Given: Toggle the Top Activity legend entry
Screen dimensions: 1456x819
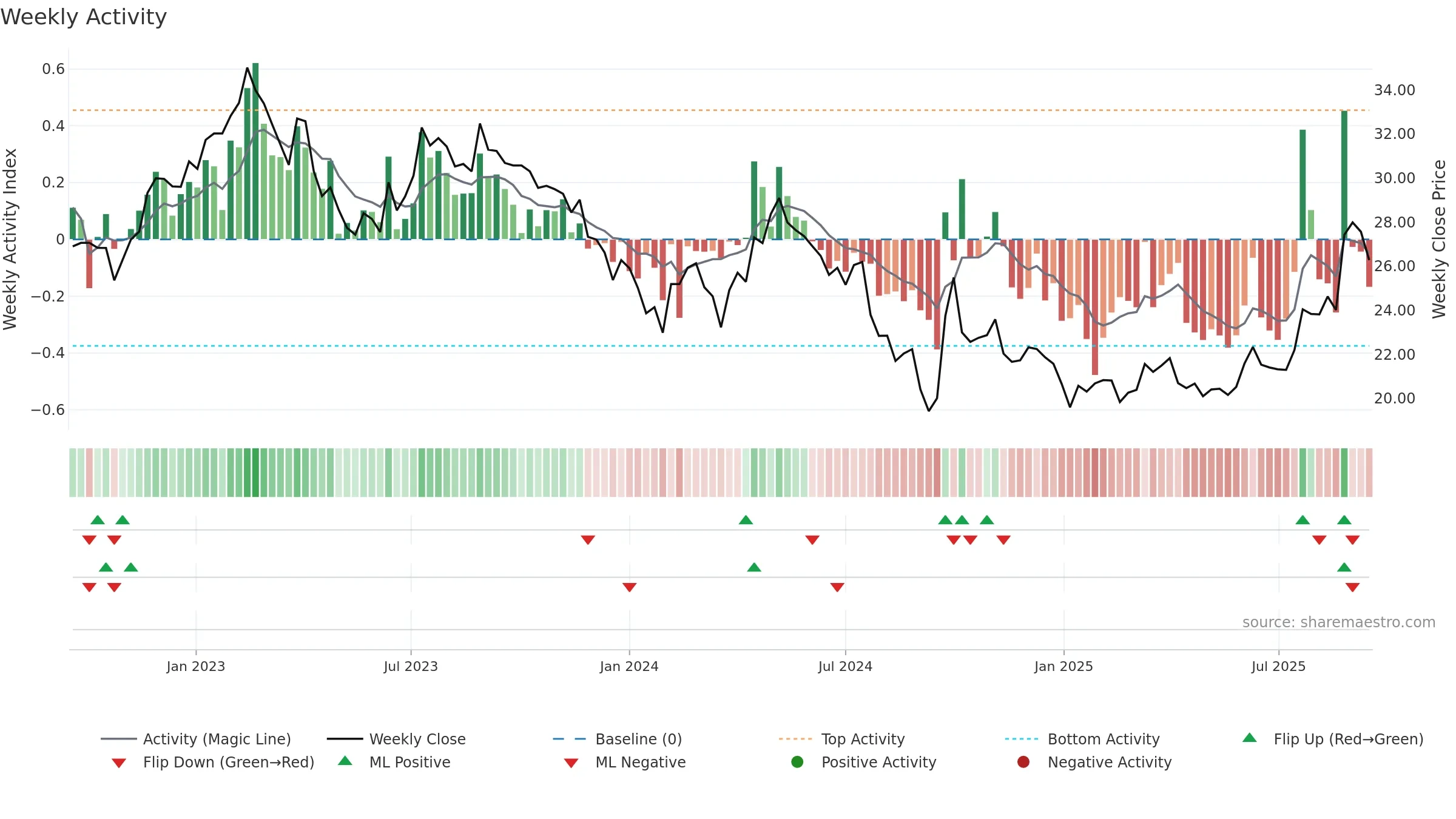Looking at the screenshot, I should pos(841,739).
